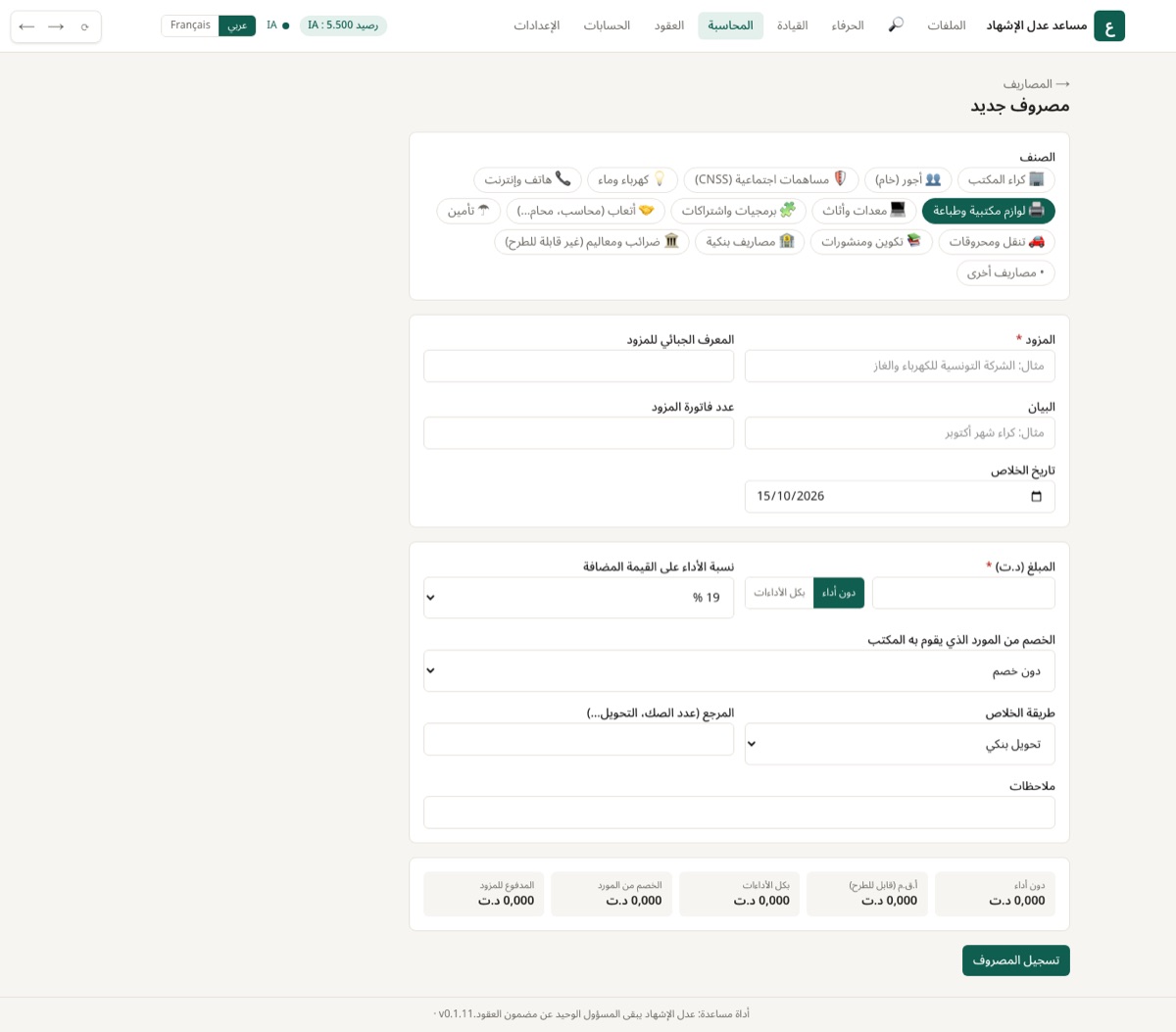The height and width of the screenshot is (1032, 1176).
Task: Focus the ملاحظات notes field
Action: coord(739,812)
